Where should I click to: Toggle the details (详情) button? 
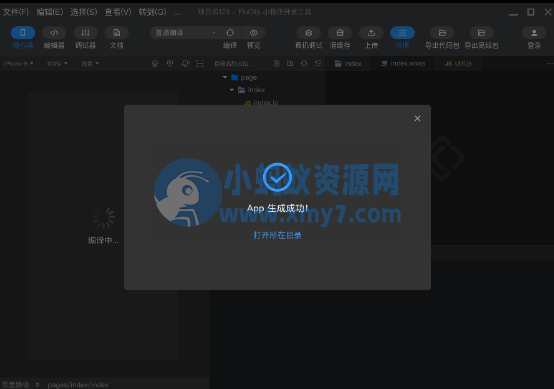(x=402, y=33)
